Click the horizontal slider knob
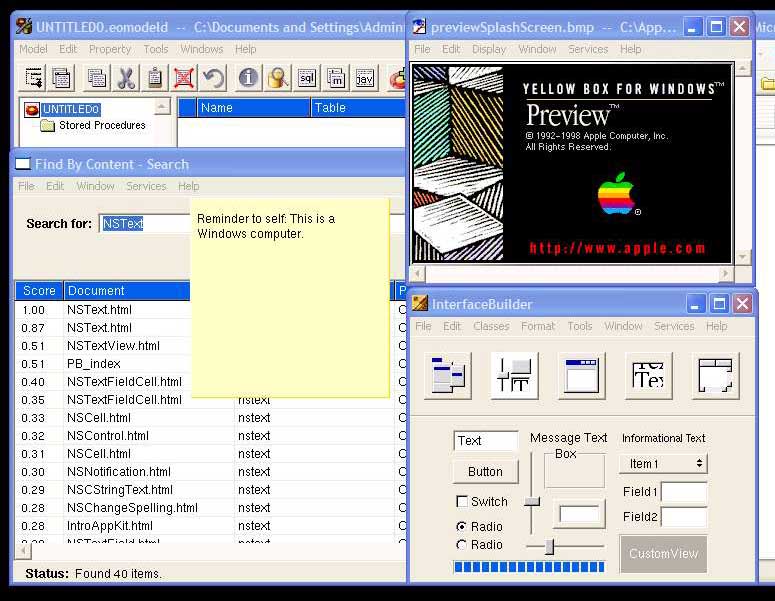The width and height of the screenshot is (775, 601). (549, 546)
